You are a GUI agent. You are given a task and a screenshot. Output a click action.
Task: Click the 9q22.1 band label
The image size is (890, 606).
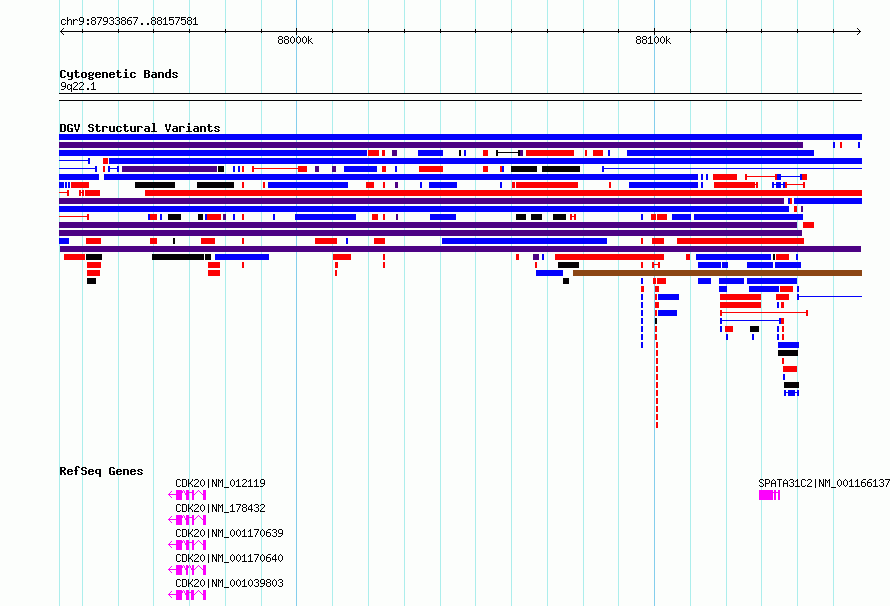(x=78, y=86)
